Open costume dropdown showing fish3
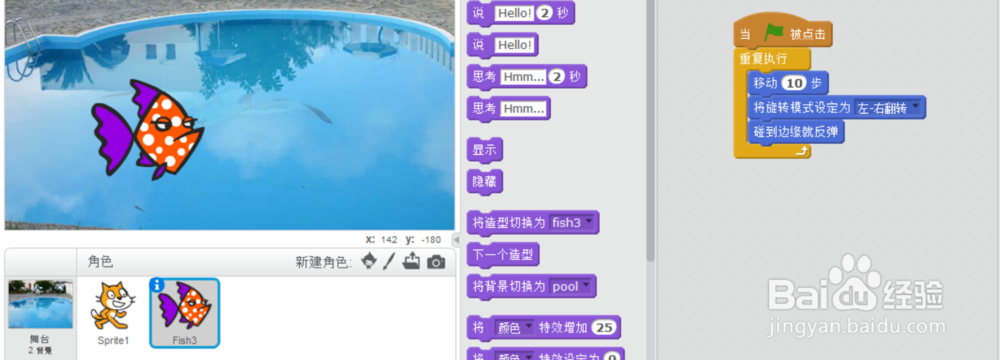Image resolution: width=1000 pixels, height=360 pixels. click(571, 223)
